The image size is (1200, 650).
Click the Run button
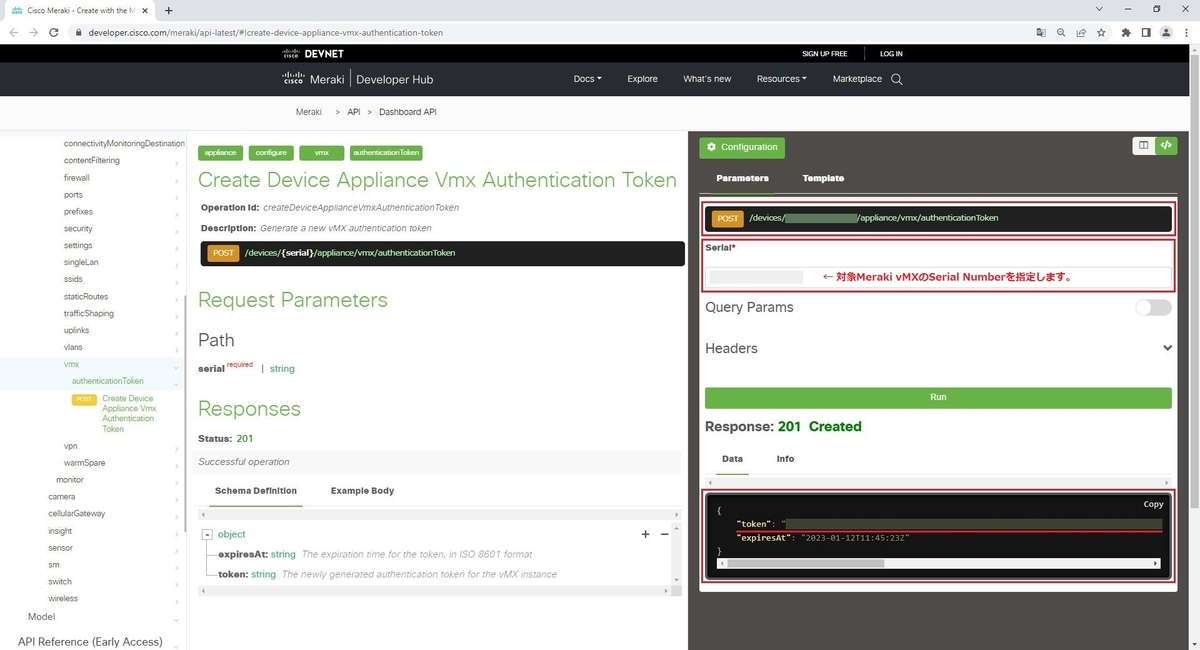click(x=937, y=397)
